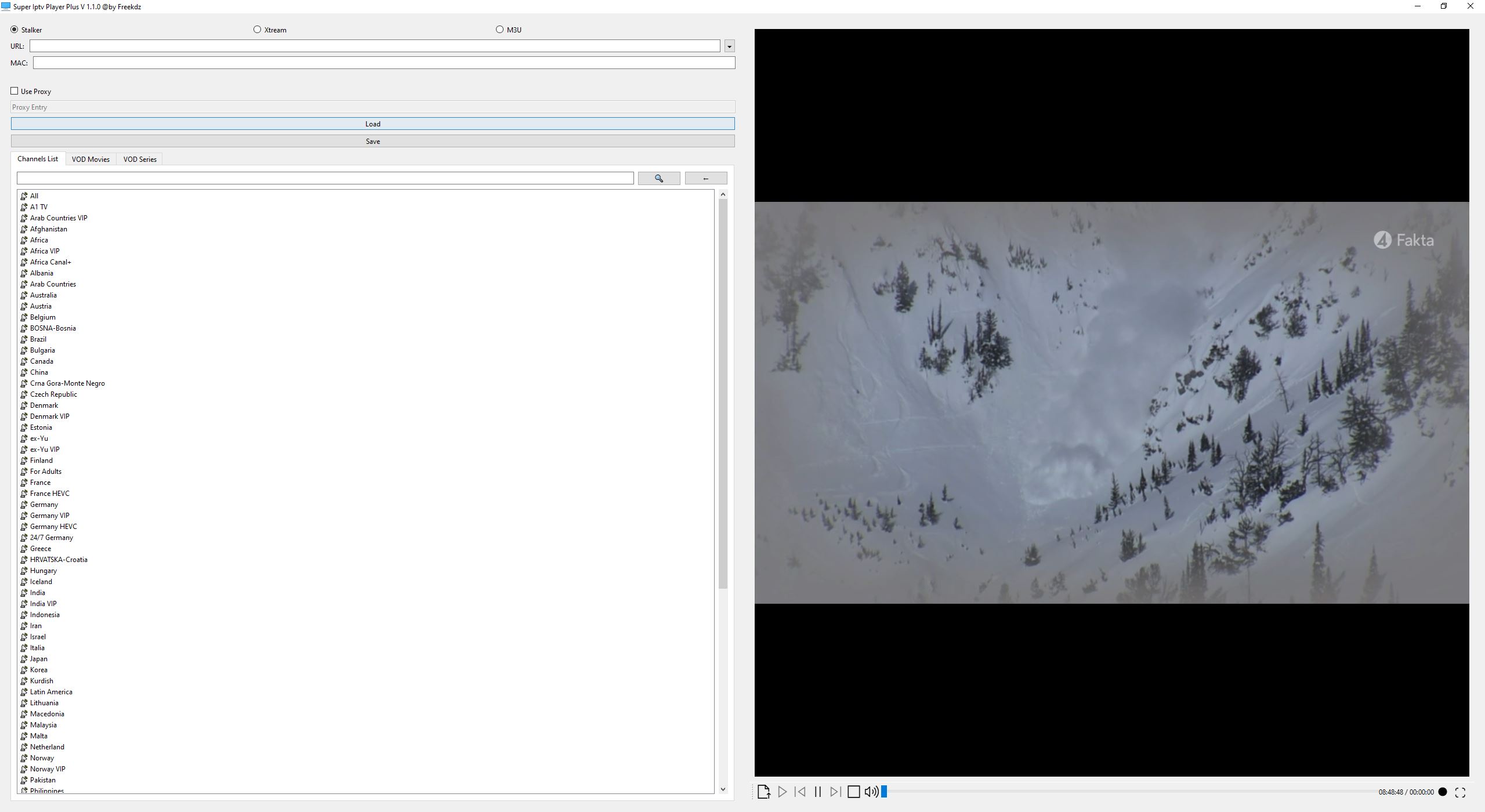Stop the video playback

(x=853, y=792)
